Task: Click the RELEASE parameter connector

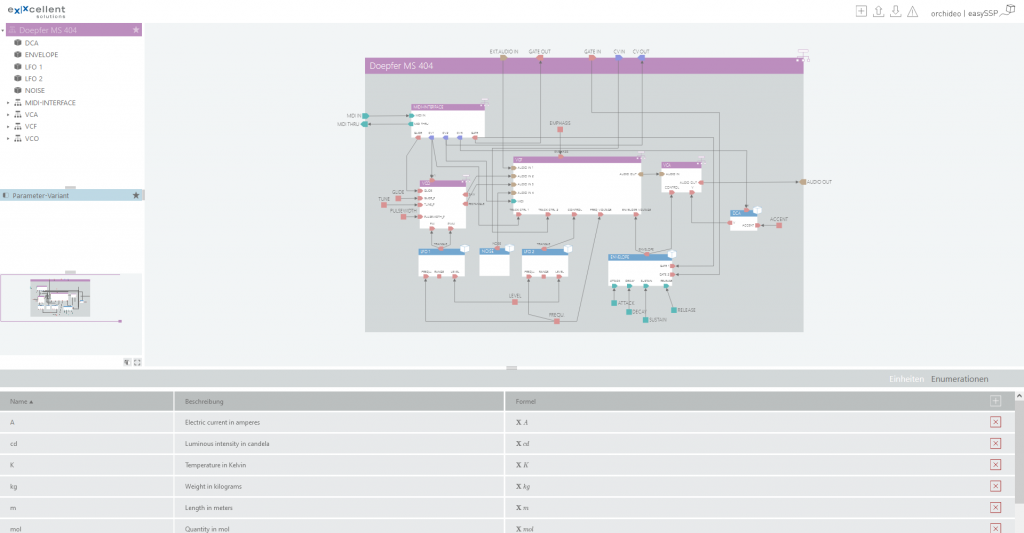Action: [674, 310]
